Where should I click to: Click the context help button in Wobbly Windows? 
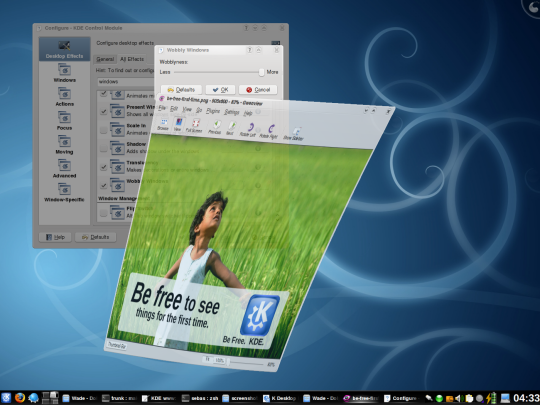coord(249,50)
